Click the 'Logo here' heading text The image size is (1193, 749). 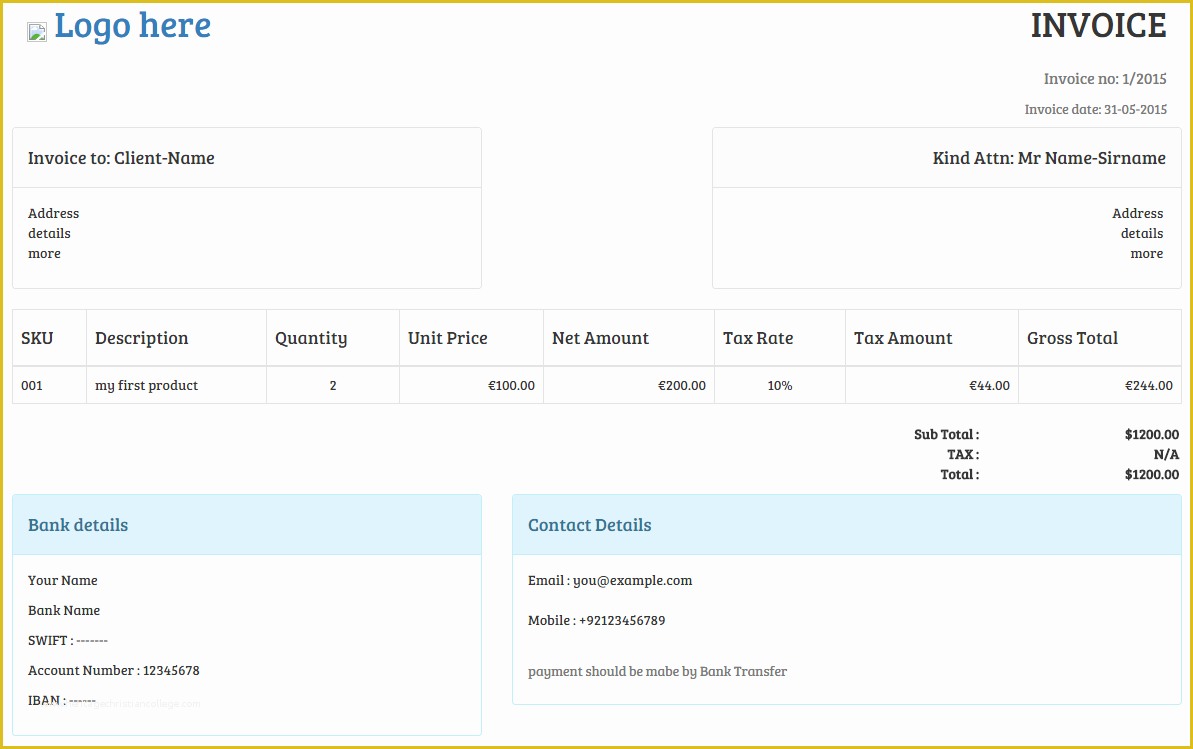pos(132,25)
